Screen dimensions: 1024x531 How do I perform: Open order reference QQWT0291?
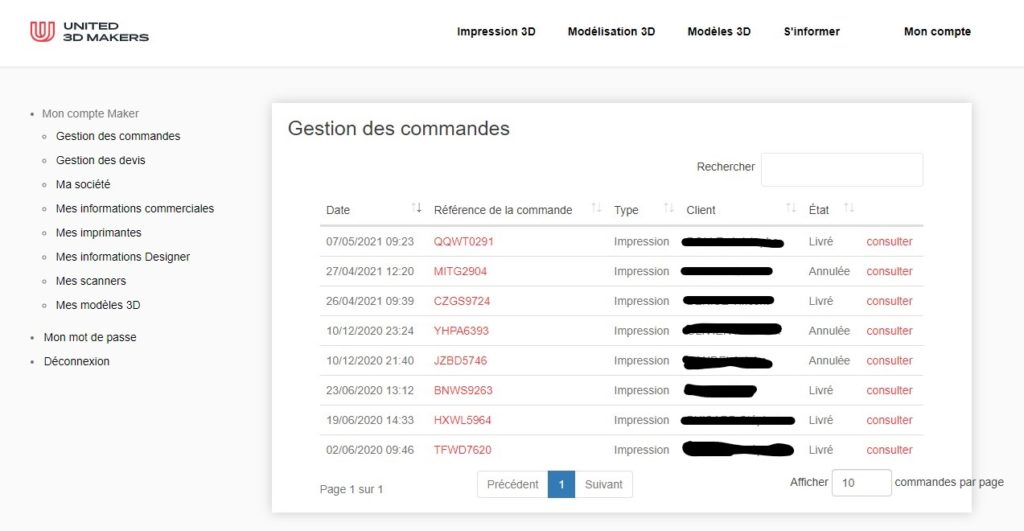[464, 242]
